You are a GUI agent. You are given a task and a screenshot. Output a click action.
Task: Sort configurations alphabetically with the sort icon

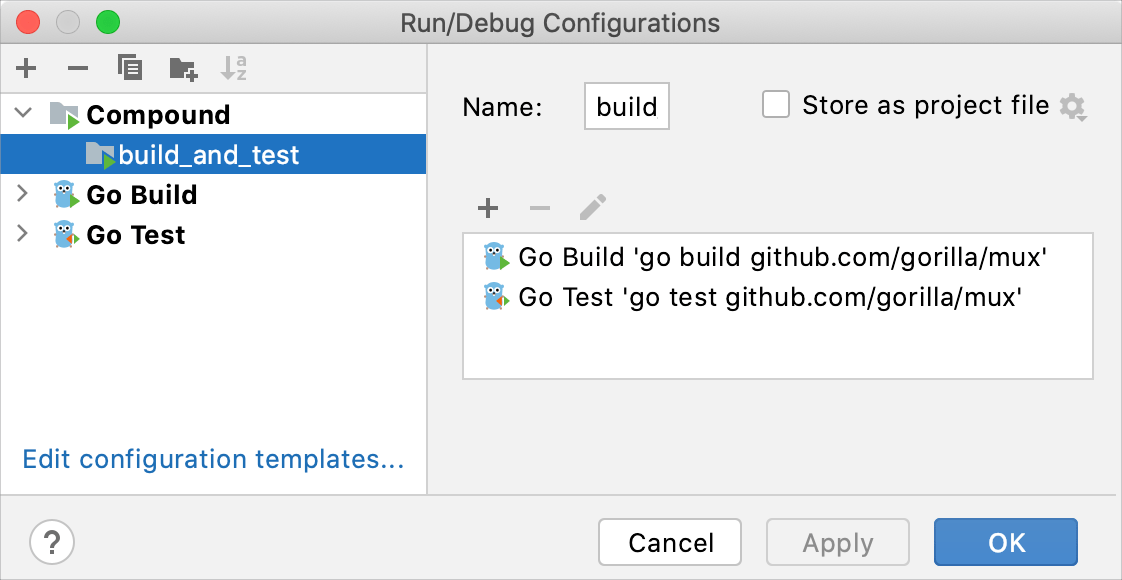(x=236, y=68)
